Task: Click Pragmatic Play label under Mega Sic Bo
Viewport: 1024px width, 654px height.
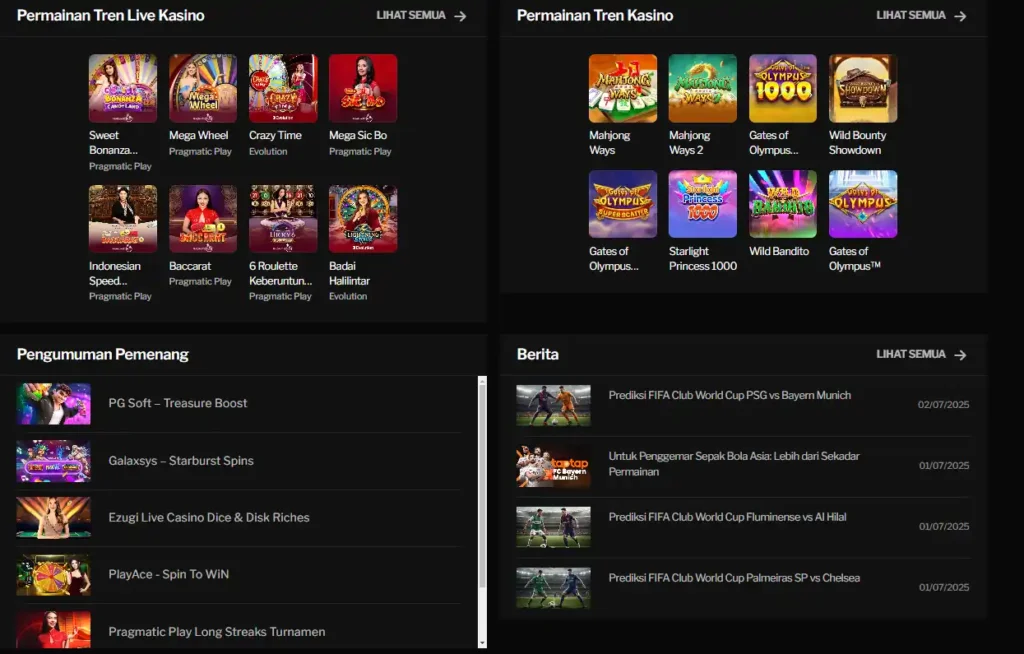Action: click(360, 152)
